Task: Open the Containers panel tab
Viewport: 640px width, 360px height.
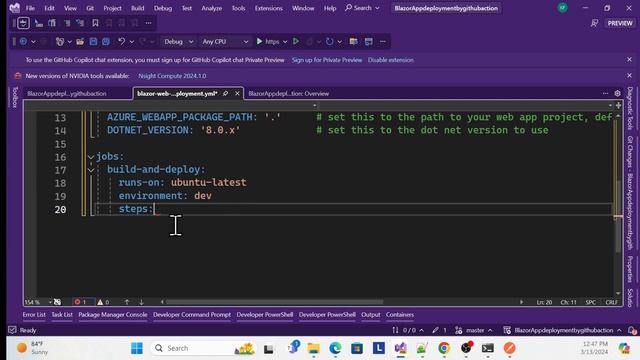Action: [400, 315]
